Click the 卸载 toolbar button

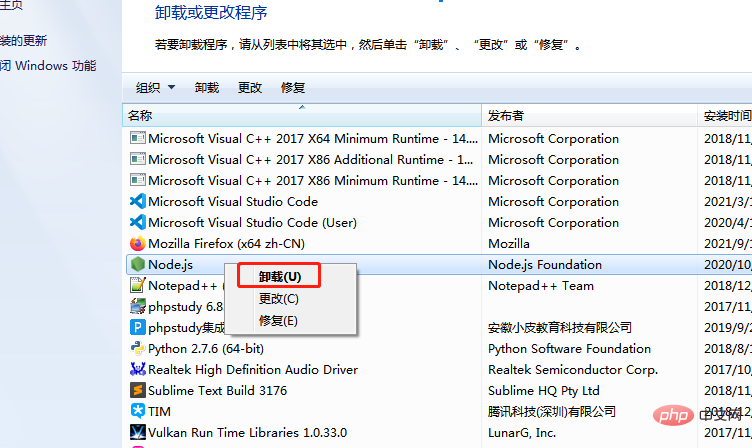click(207, 88)
